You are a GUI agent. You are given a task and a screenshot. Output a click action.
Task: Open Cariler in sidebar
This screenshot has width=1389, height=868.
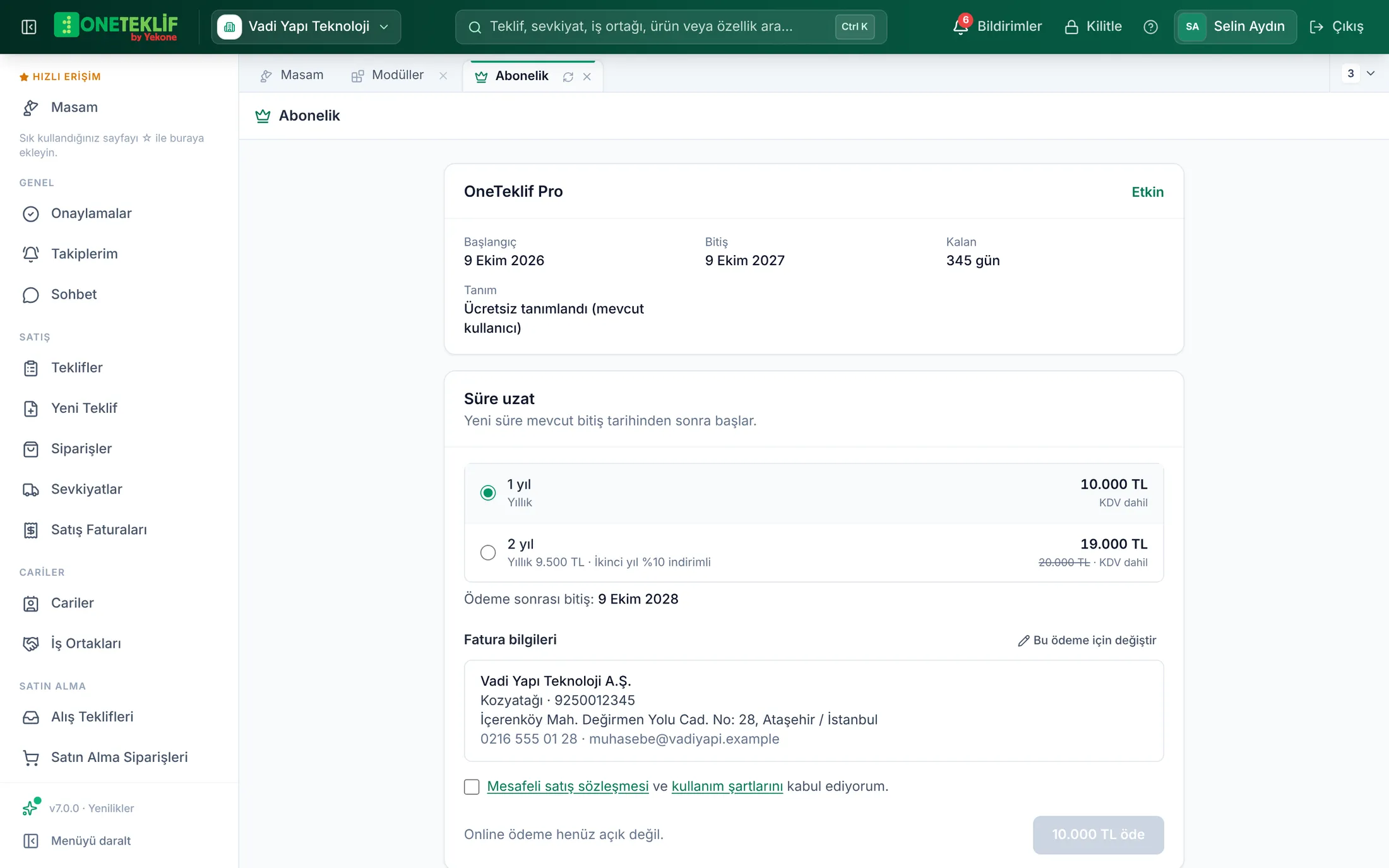click(x=119, y=603)
